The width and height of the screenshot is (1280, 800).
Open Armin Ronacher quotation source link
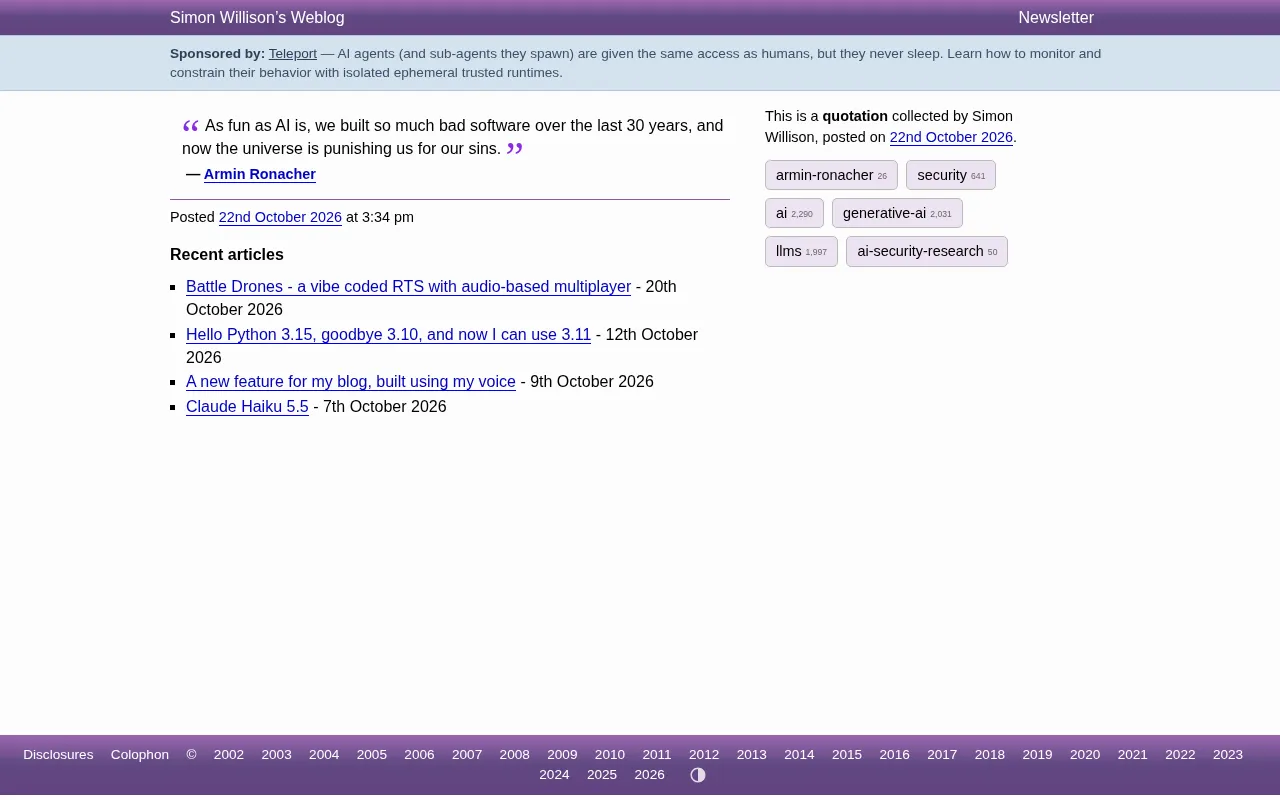tap(260, 174)
